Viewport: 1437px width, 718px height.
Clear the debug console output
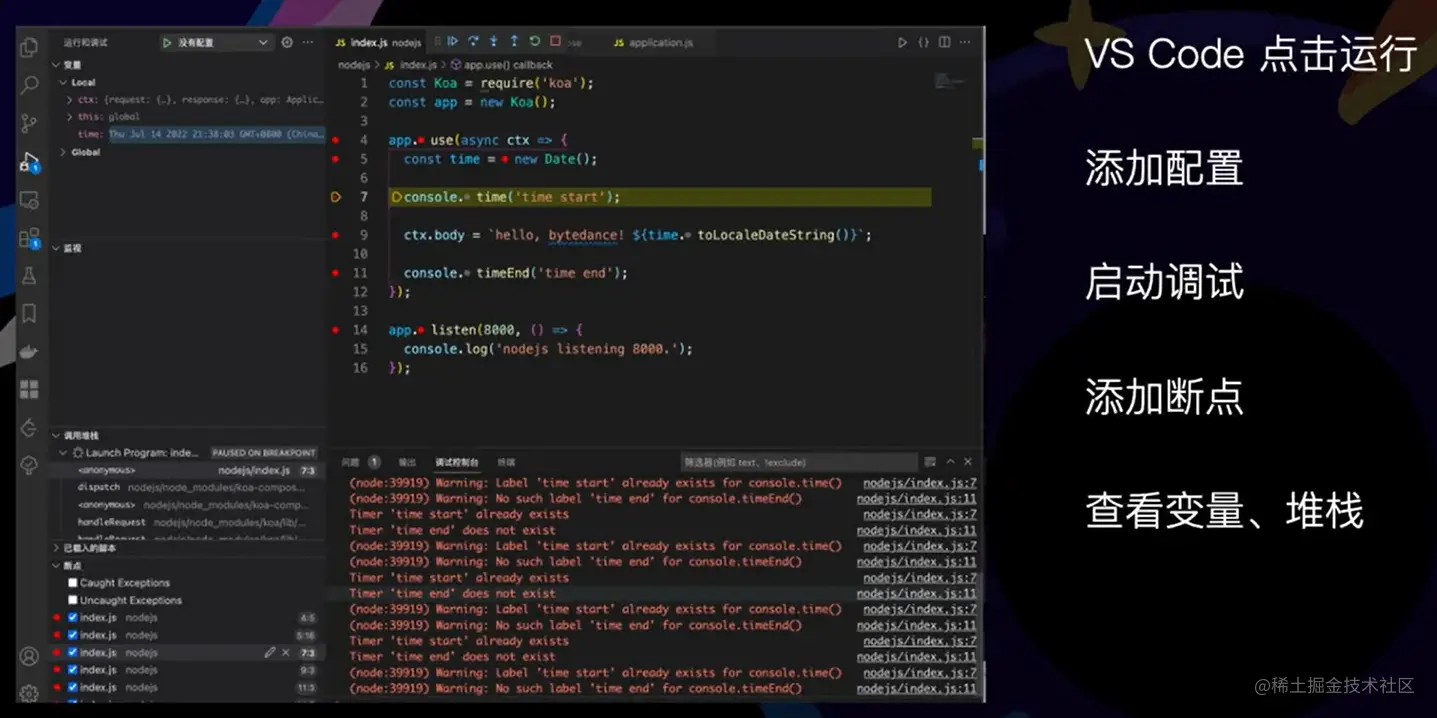tap(930, 462)
